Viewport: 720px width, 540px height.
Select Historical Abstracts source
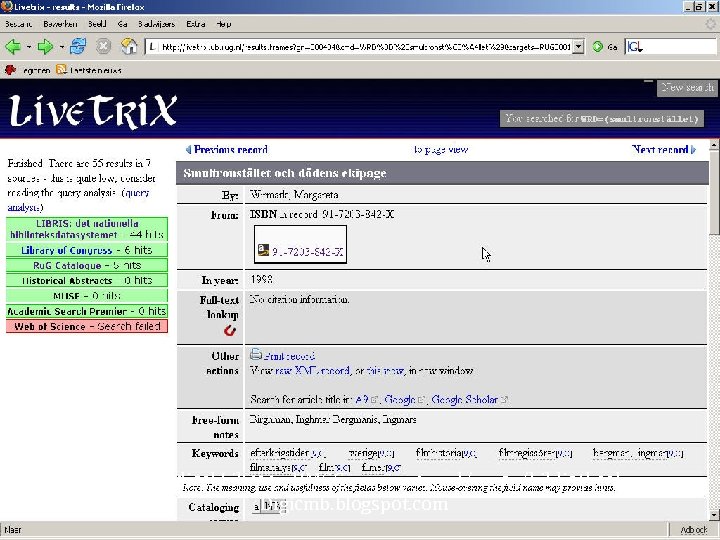pos(87,281)
